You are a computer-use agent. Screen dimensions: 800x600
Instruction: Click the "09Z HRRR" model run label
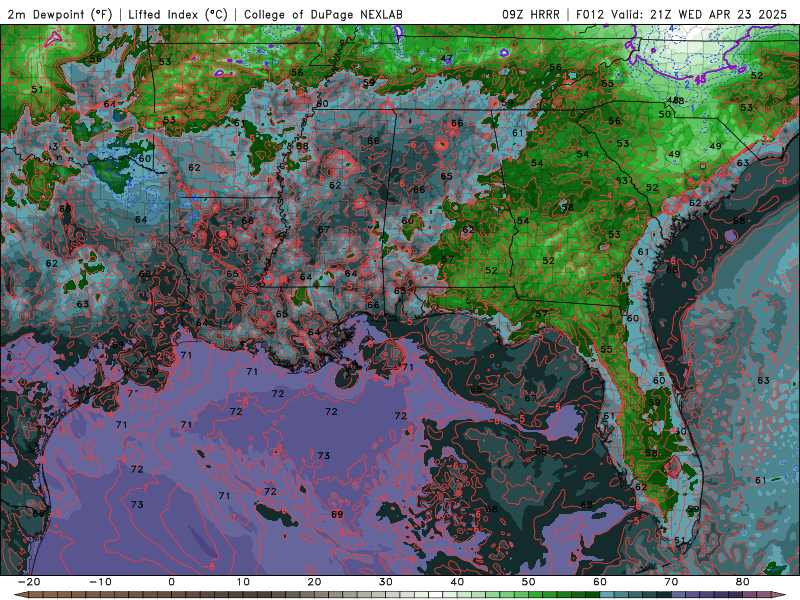[x=531, y=15]
